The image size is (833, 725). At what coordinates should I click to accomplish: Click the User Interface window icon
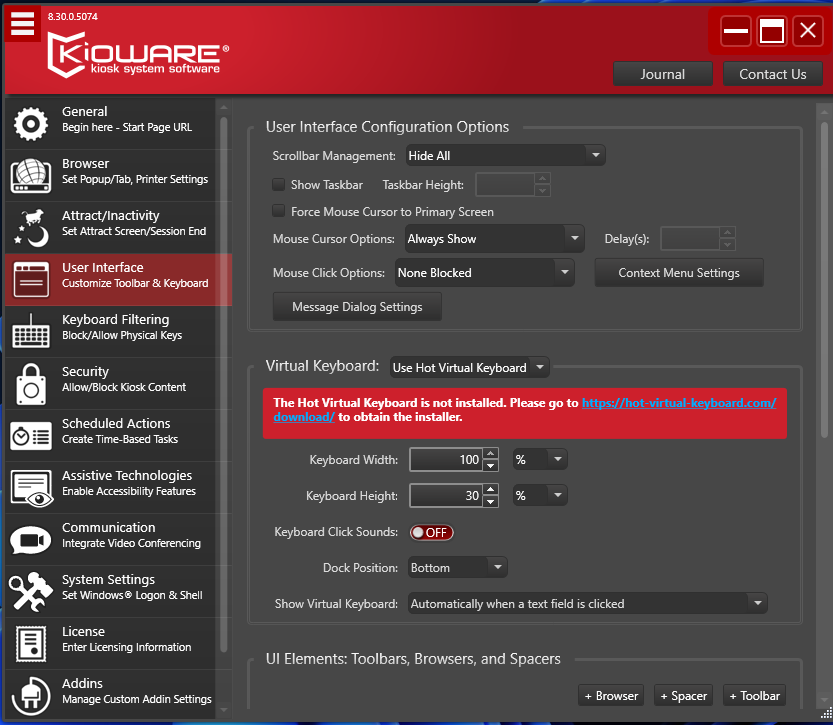click(31, 279)
